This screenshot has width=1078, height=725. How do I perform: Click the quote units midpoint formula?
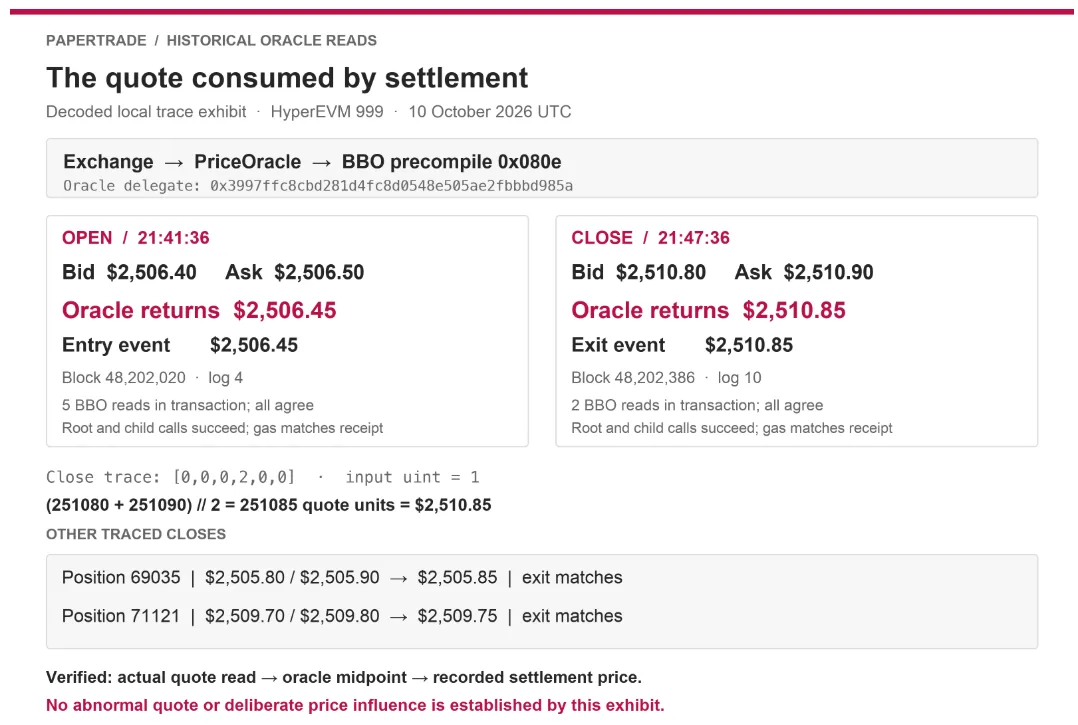[x=269, y=505]
